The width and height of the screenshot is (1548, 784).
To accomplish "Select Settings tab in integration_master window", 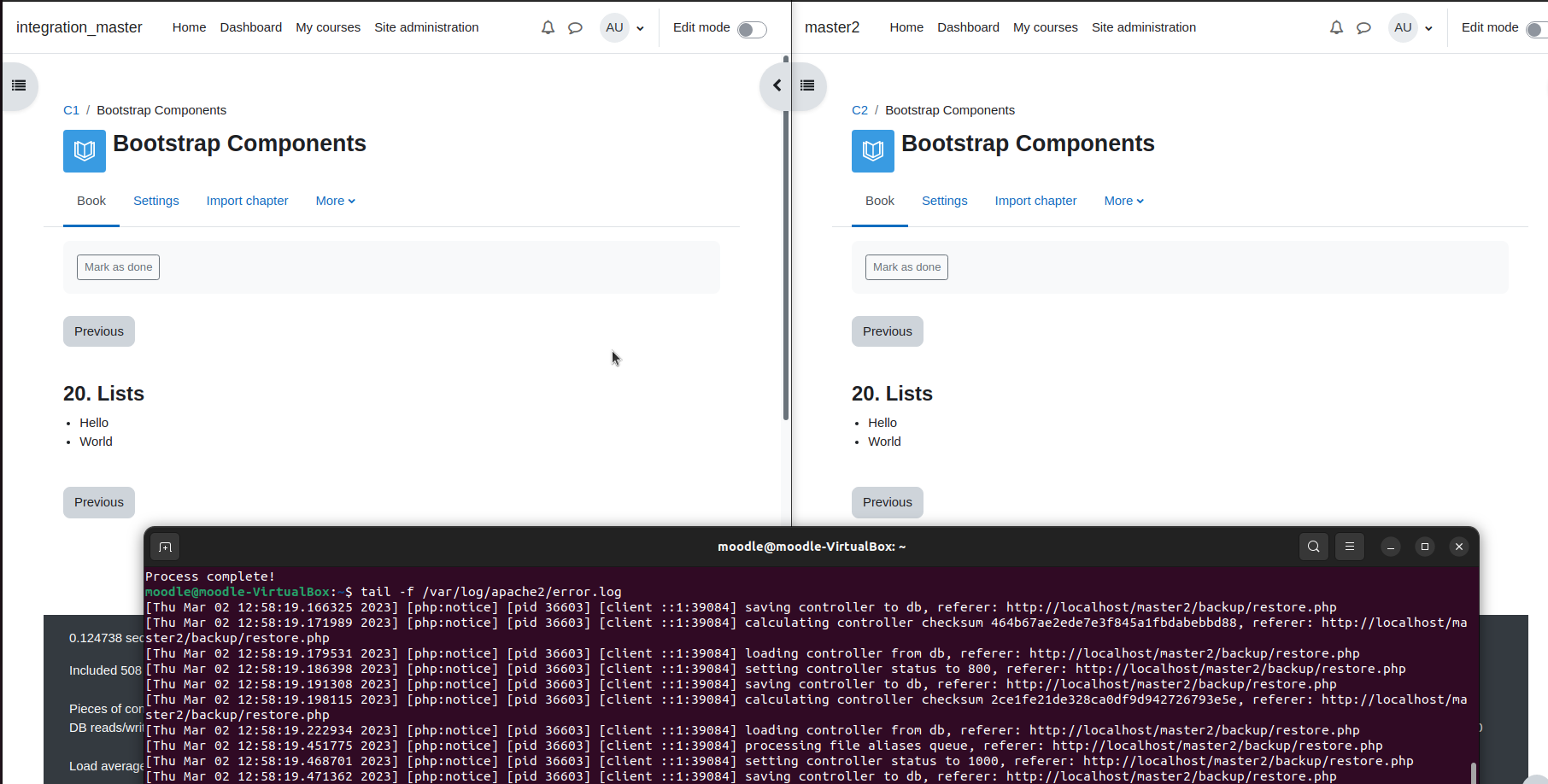I will click(x=156, y=201).
